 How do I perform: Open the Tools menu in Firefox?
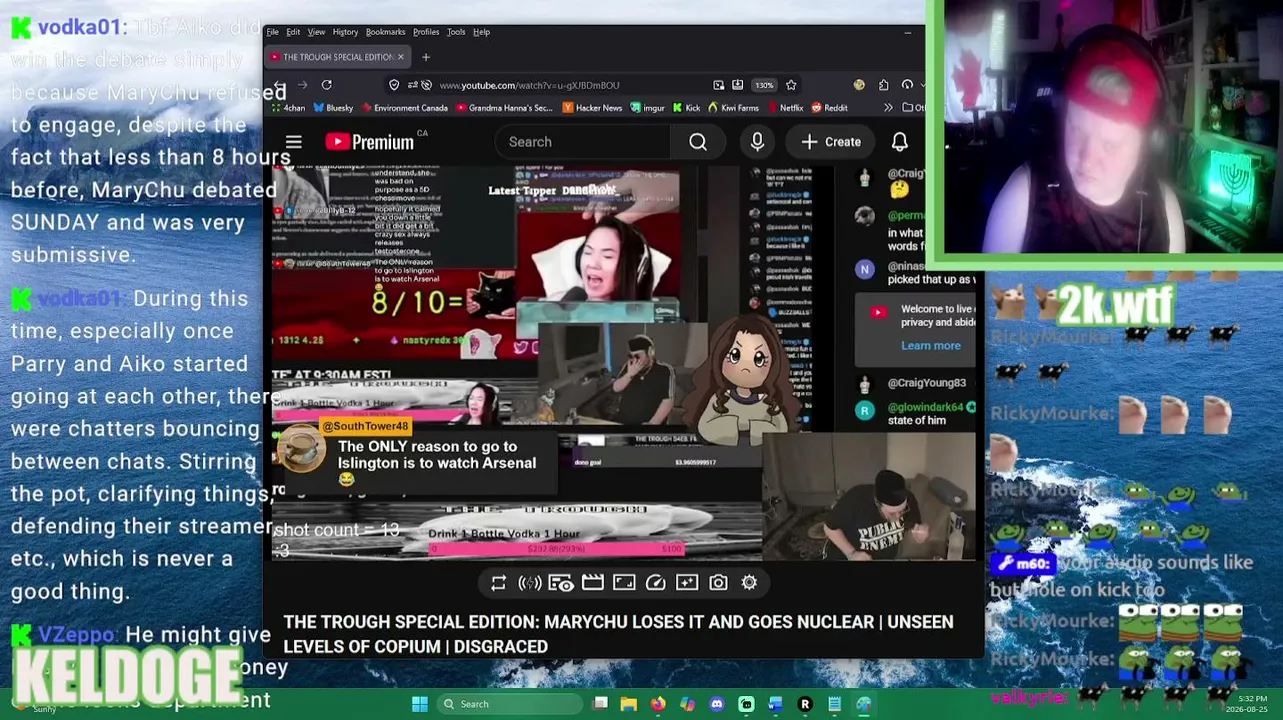pyautogui.click(x=456, y=32)
